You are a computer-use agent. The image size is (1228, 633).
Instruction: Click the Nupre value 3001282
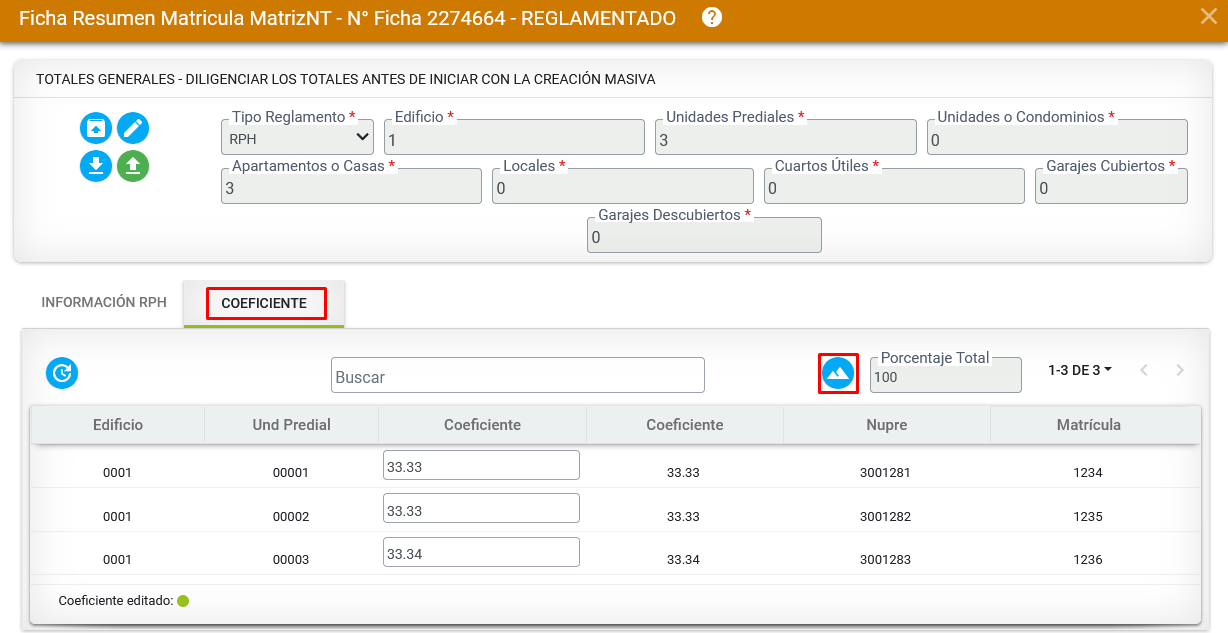(885, 517)
